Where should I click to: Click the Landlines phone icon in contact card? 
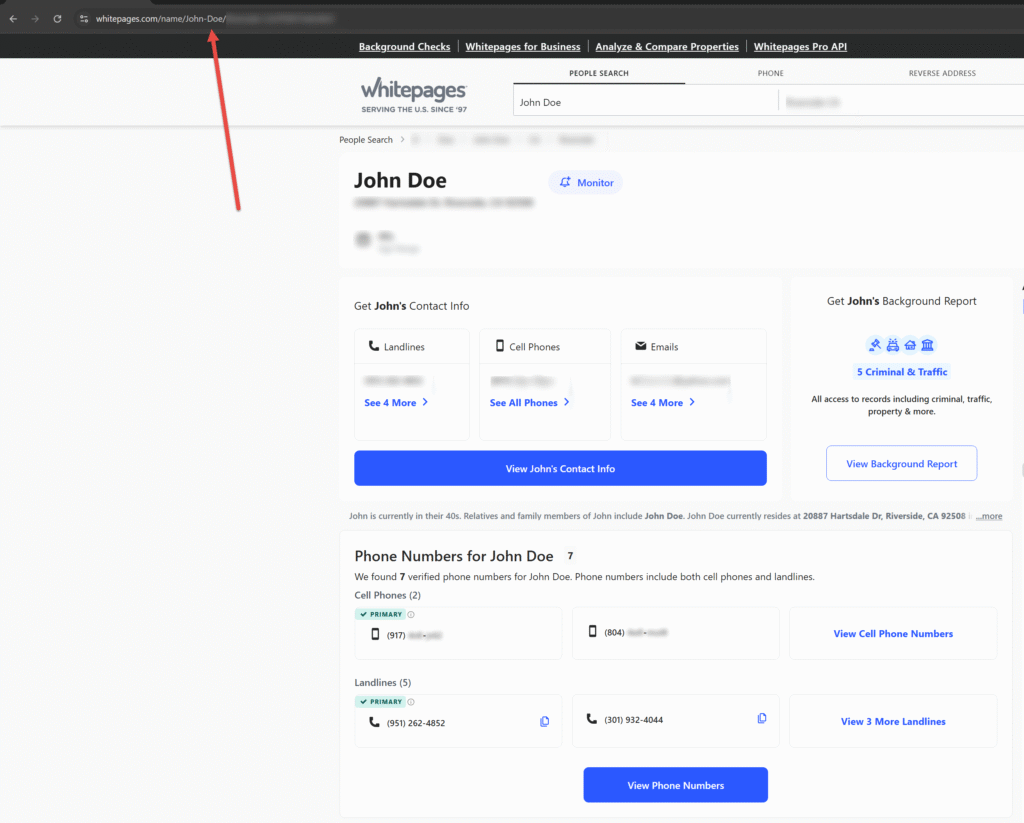tap(374, 346)
